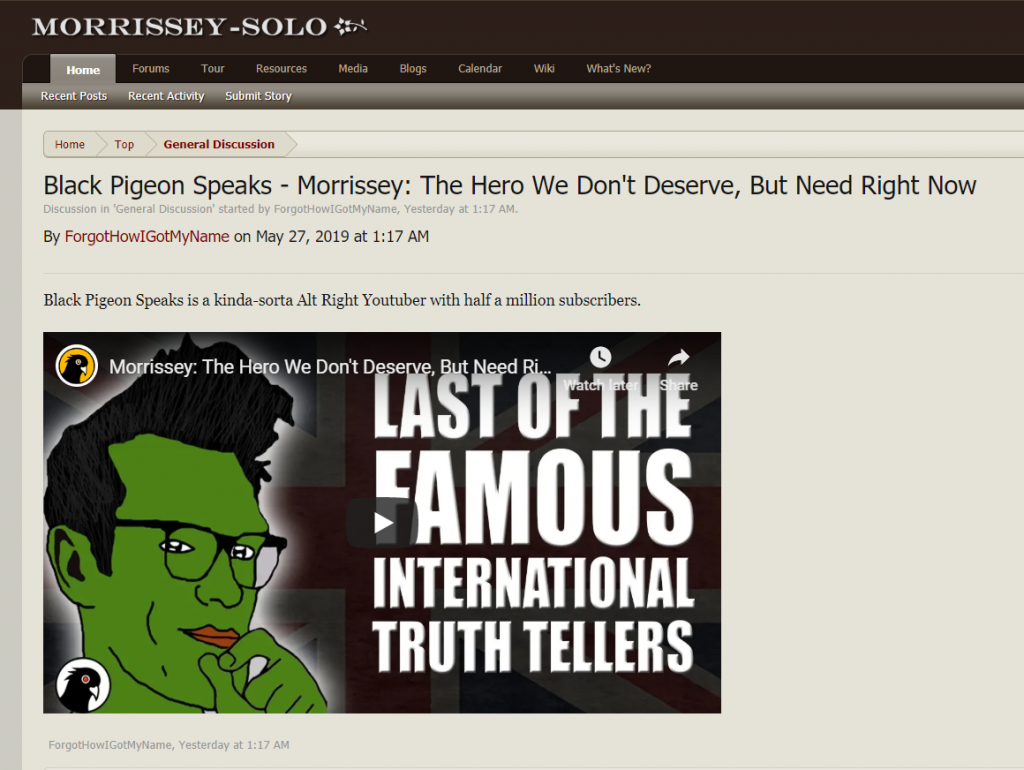Click the Share arrow icon on the video

tap(679, 357)
